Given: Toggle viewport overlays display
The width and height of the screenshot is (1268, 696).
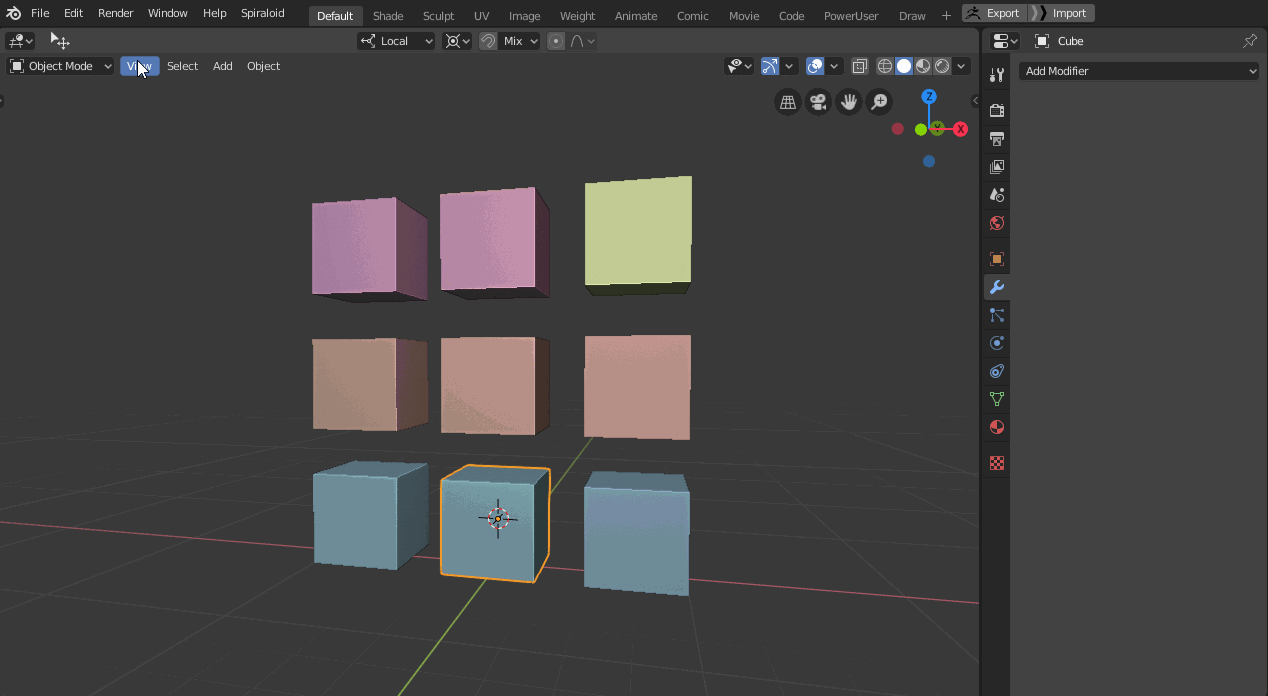Looking at the screenshot, I should click(816, 66).
